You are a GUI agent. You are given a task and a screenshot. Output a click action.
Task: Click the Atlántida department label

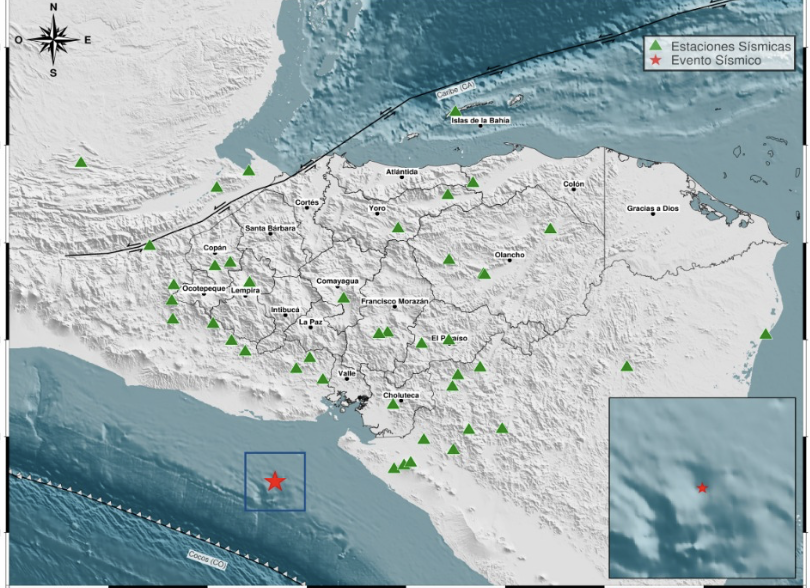(x=402, y=172)
